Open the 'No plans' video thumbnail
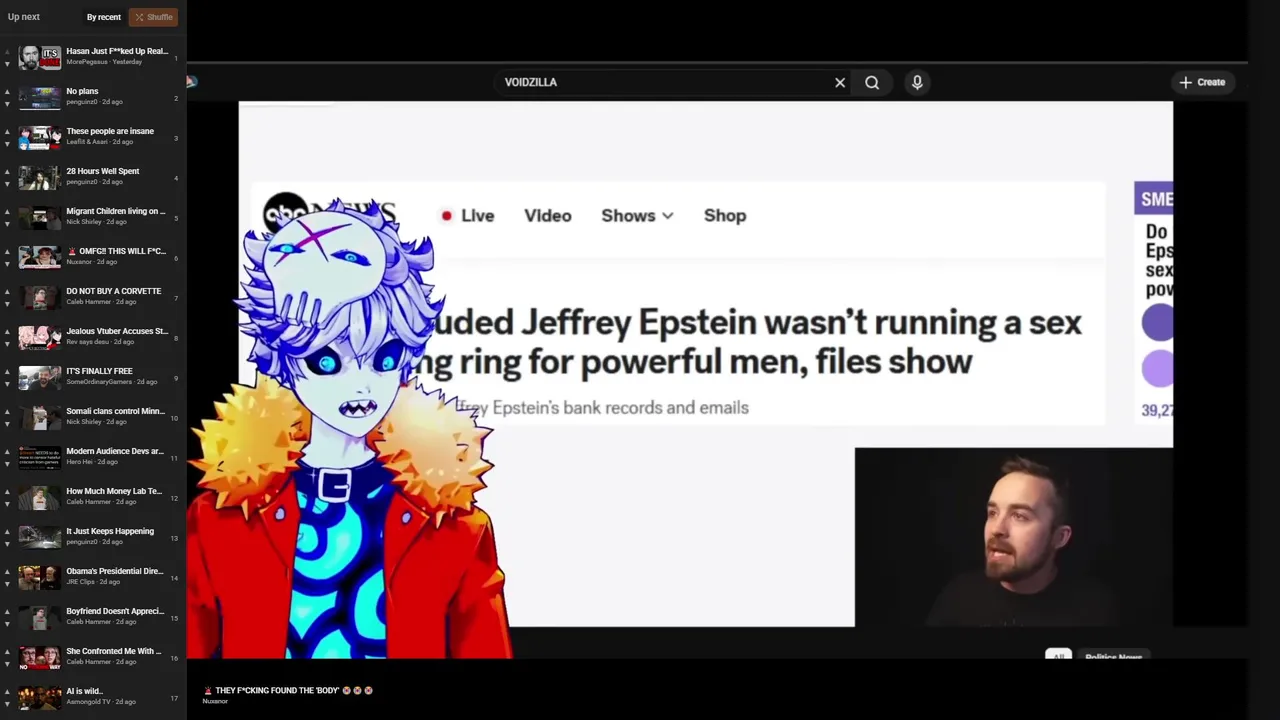This screenshot has width=1280, height=720. tap(40, 97)
